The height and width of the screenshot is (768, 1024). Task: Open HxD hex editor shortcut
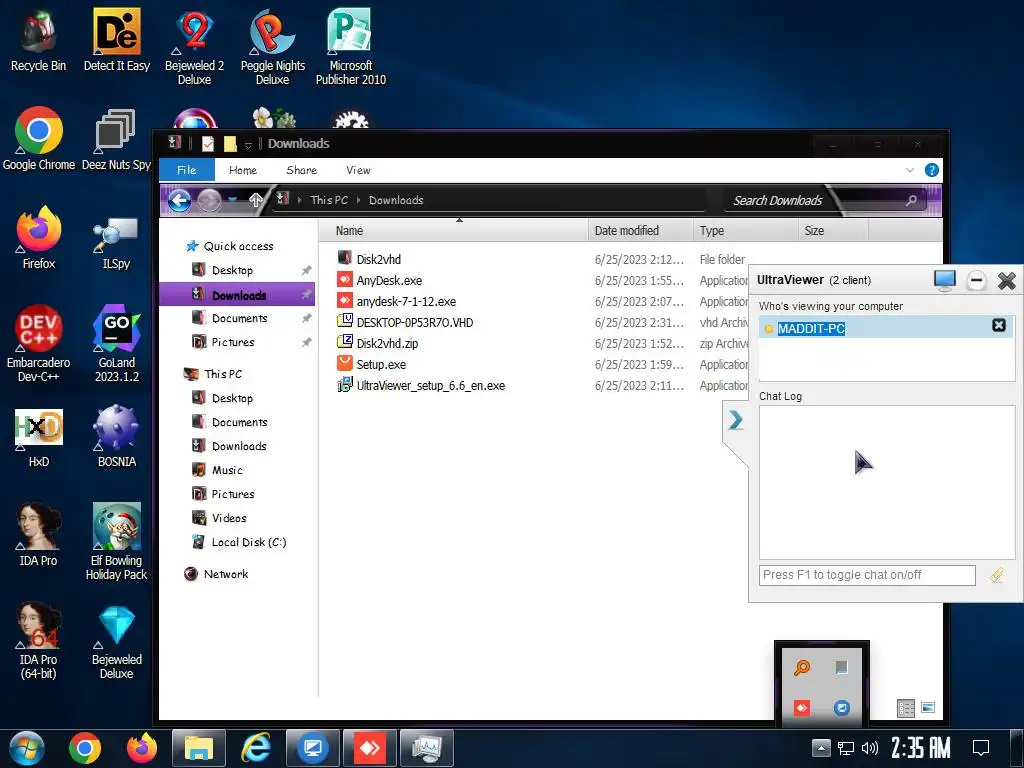point(39,438)
